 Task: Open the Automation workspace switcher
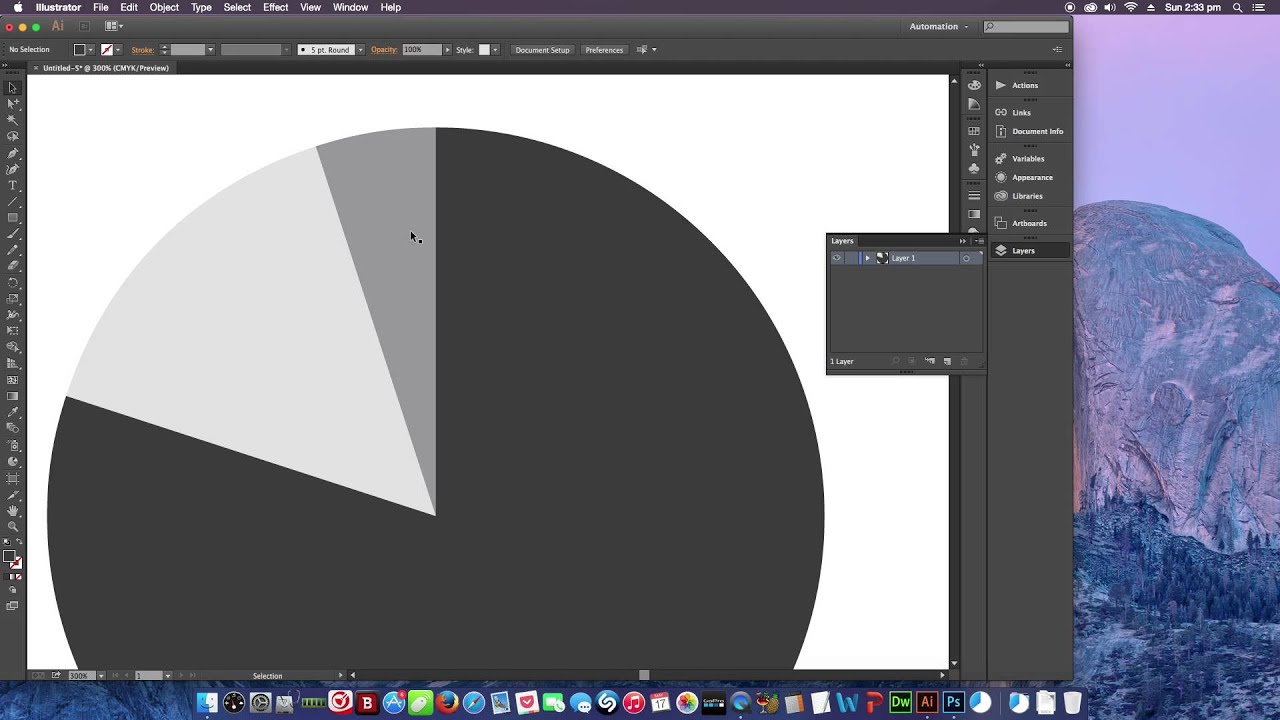point(938,26)
